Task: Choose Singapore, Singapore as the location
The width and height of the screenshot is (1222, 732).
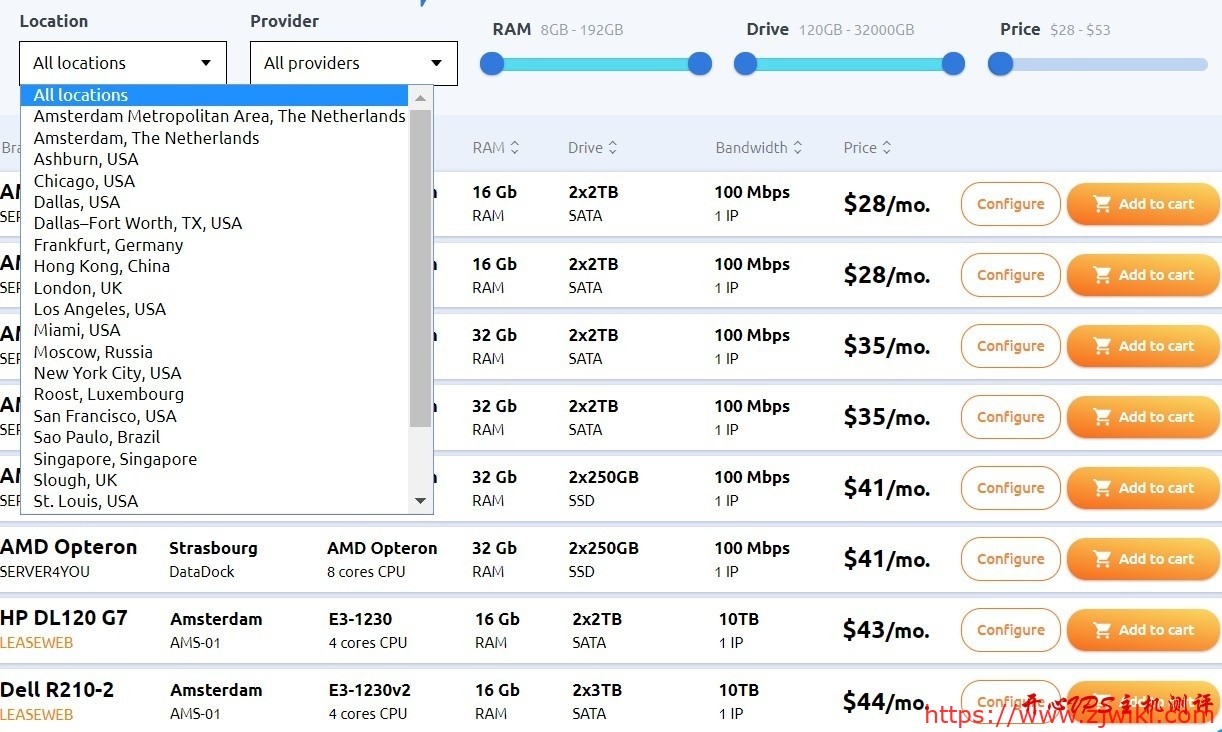Action: [x=114, y=458]
